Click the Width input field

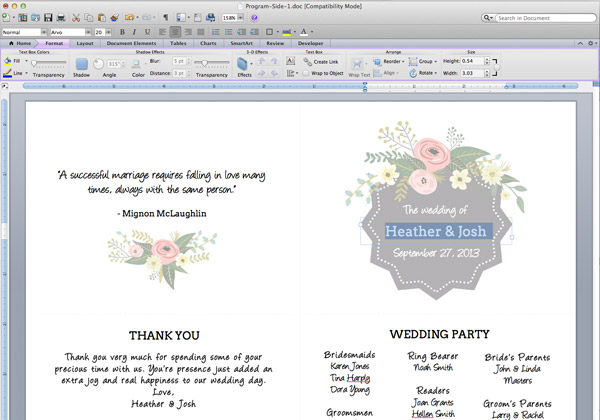coord(473,73)
